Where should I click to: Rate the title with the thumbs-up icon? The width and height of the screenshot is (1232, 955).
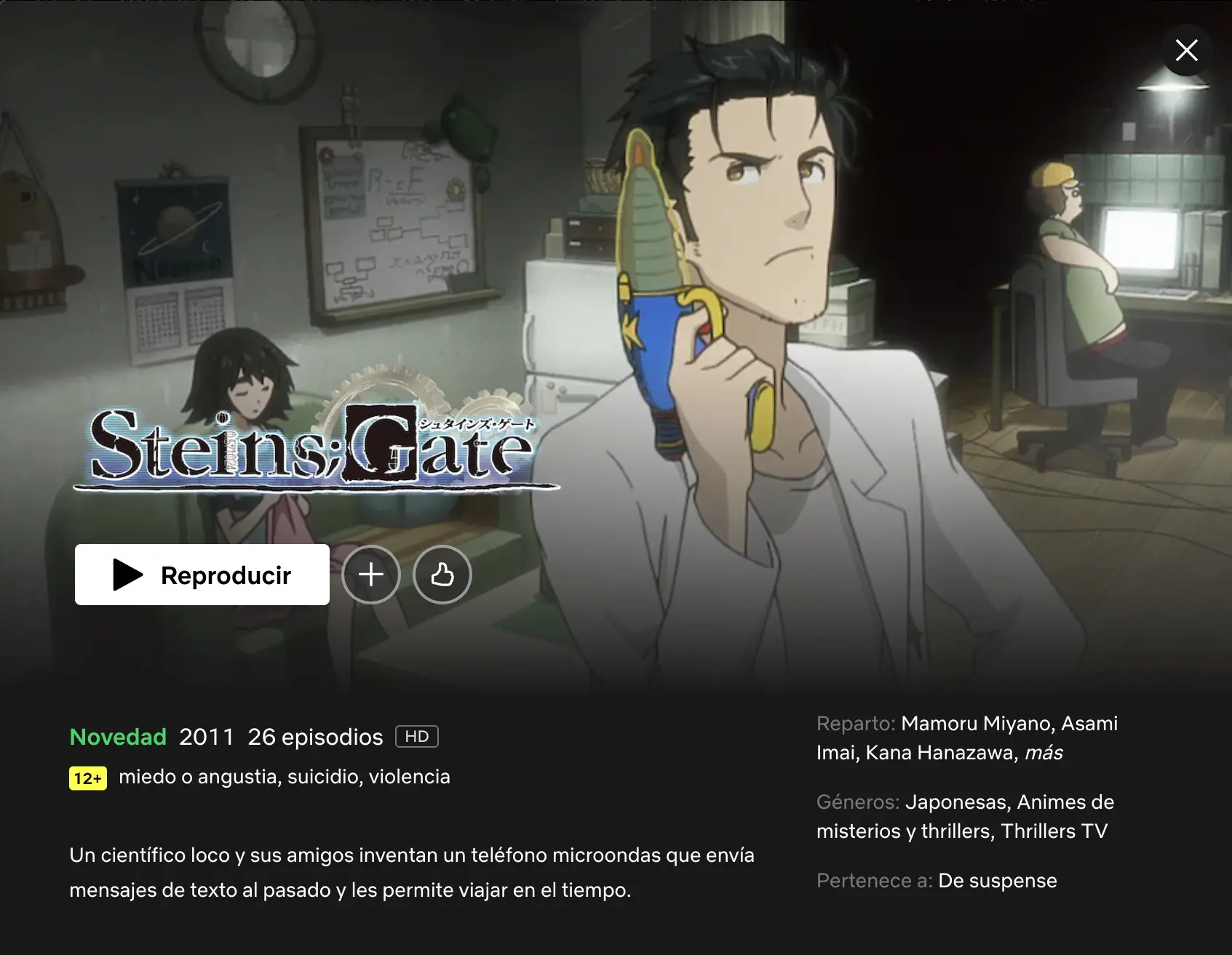(x=442, y=575)
